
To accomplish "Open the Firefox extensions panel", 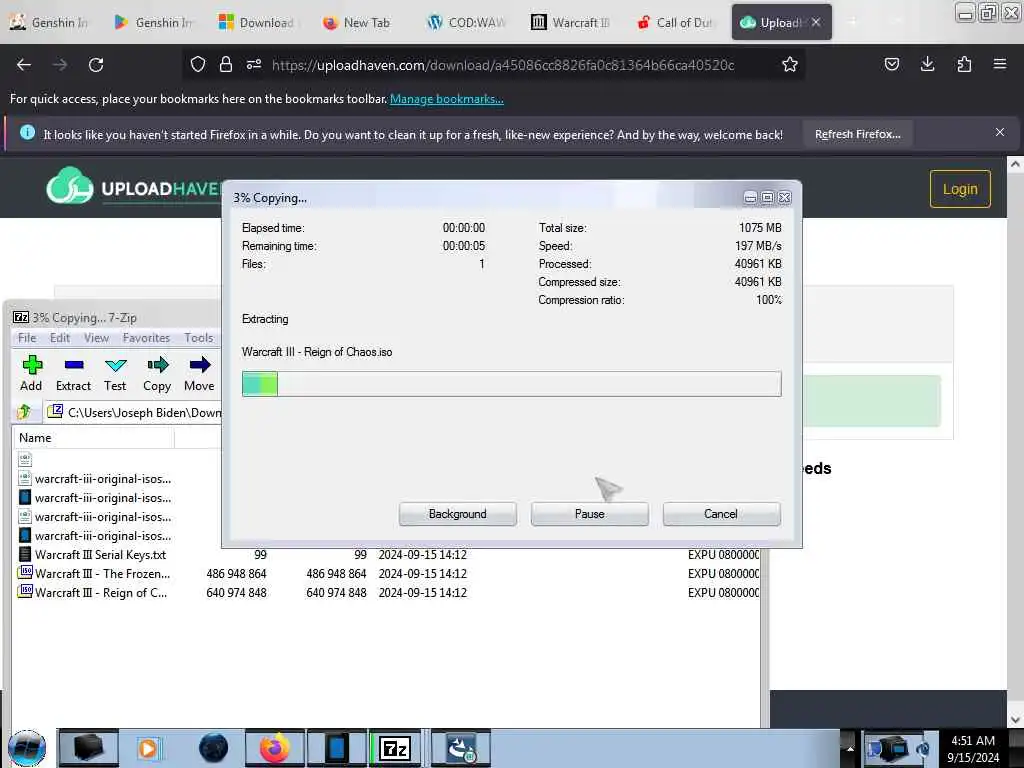I will click(x=964, y=64).
